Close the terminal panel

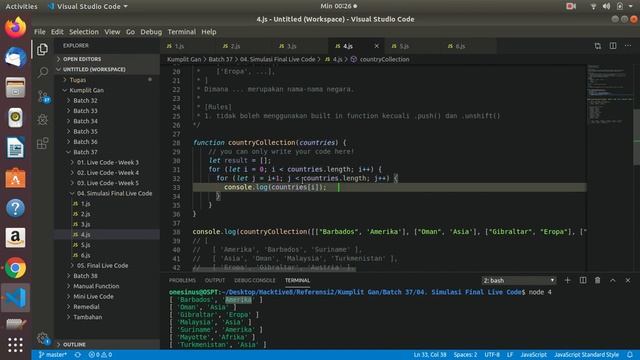628,280
